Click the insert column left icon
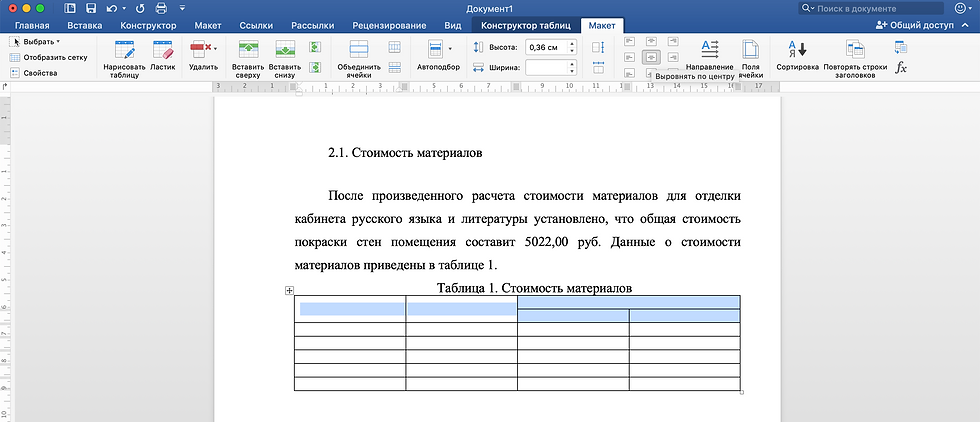Screen dimensions: 980x422 [315, 47]
